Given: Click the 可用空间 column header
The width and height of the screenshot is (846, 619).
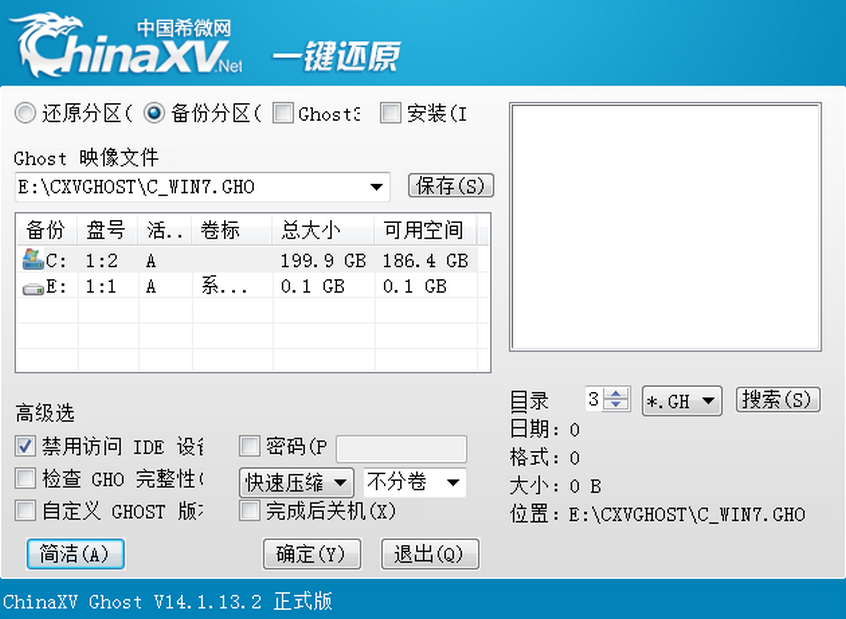Looking at the screenshot, I should click(x=425, y=230).
